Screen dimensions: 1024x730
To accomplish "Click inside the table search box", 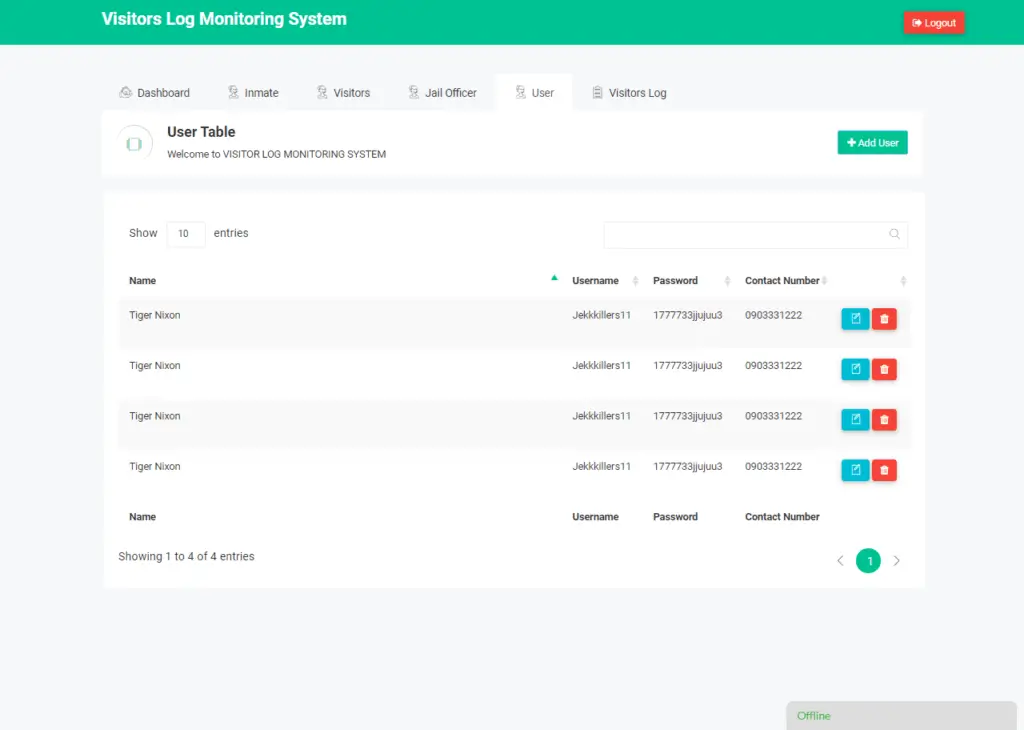I will 750,234.
